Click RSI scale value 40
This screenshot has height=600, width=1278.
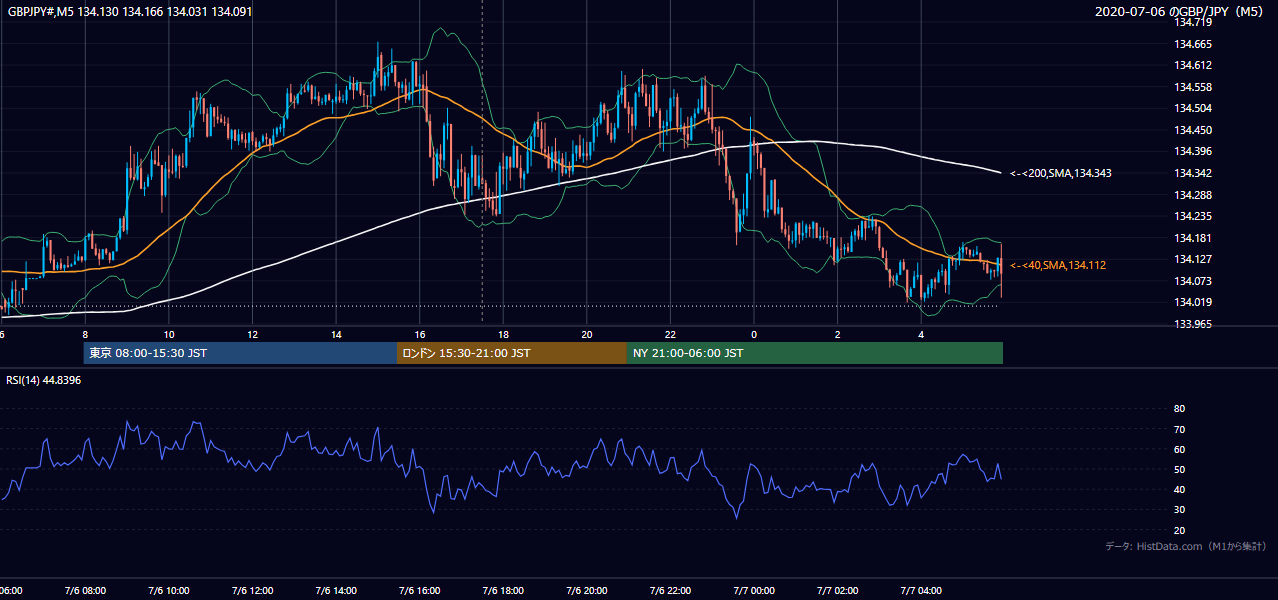(x=1179, y=489)
